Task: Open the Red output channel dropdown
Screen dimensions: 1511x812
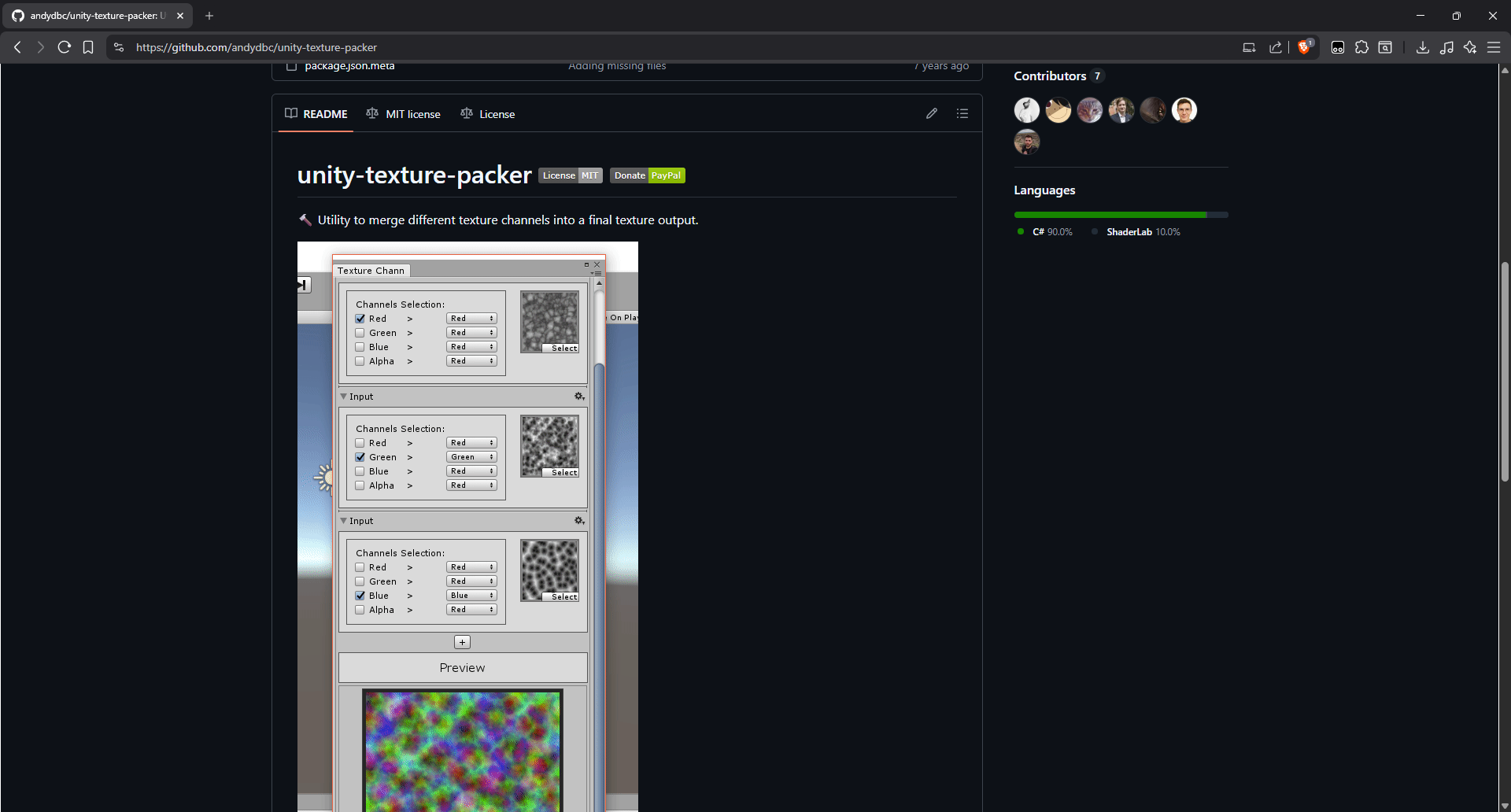Action: (471, 318)
